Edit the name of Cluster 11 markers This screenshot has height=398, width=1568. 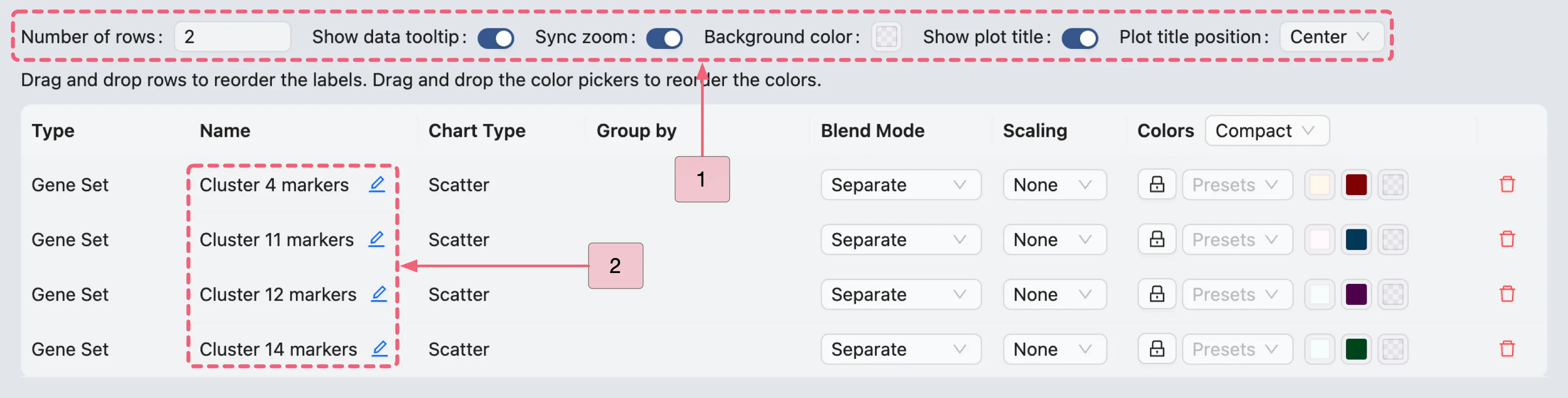point(377,239)
